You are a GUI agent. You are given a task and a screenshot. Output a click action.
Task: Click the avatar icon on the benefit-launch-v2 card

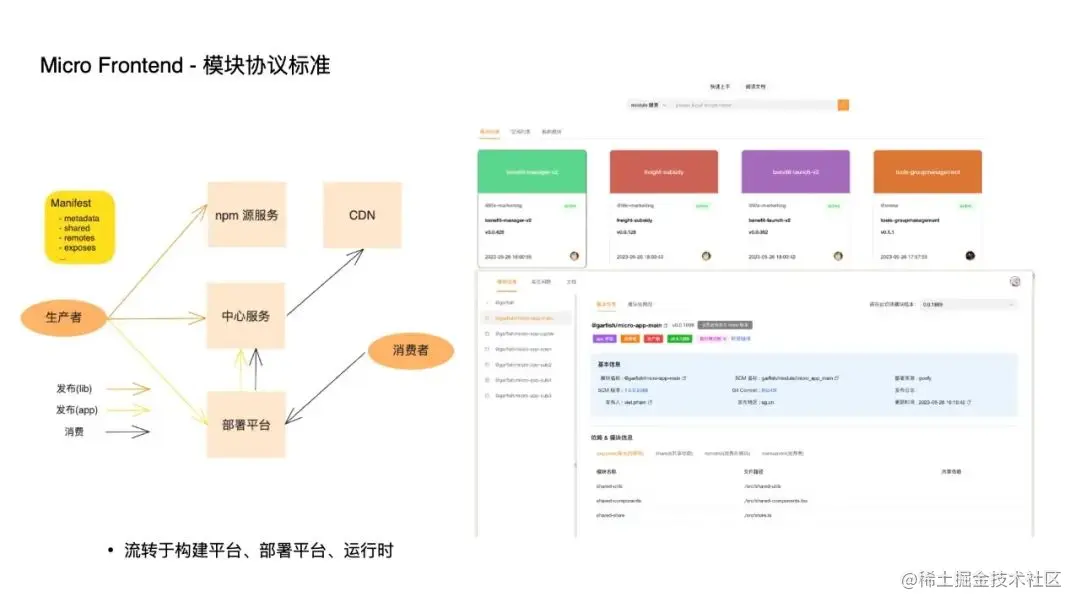click(836, 254)
